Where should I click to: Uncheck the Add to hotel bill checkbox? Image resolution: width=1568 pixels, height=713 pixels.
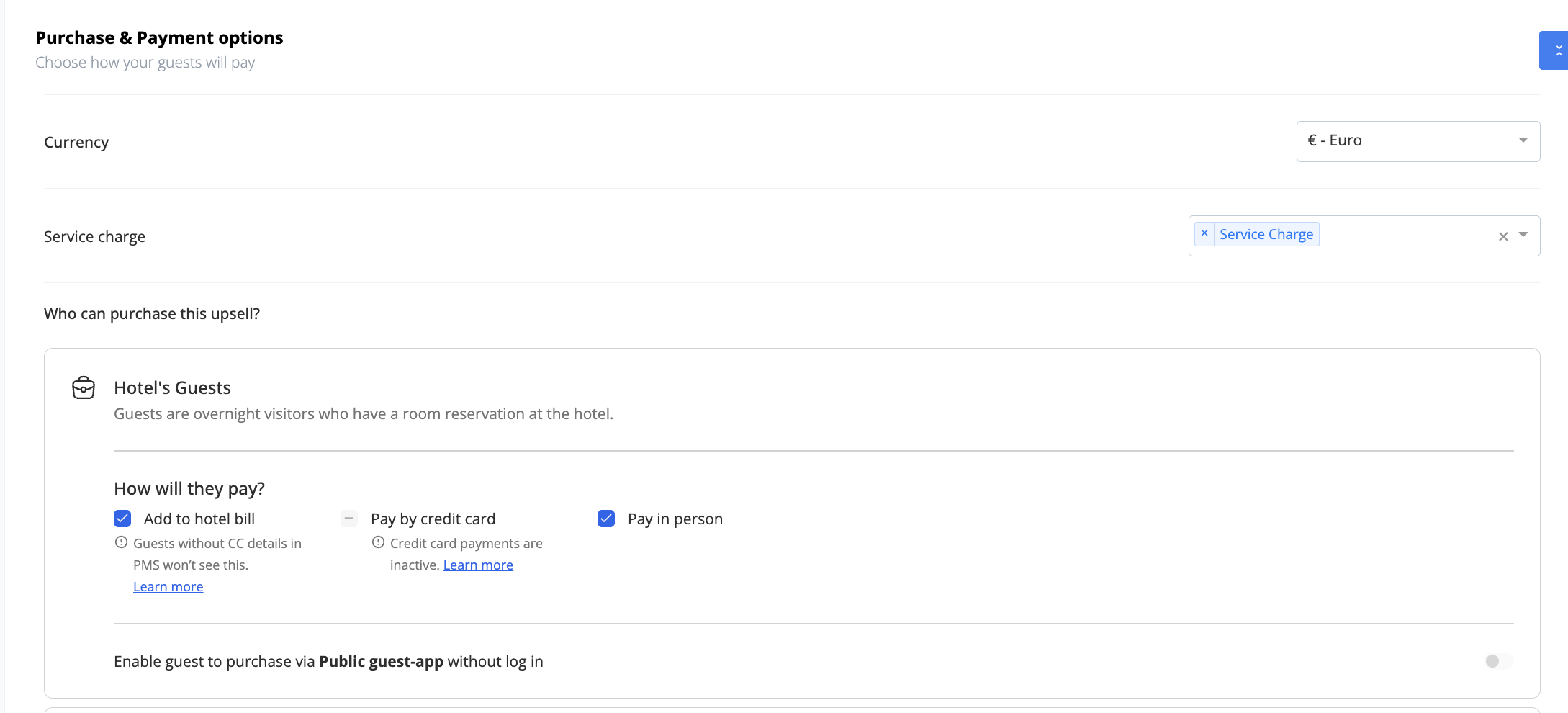click(x=122, y=519)
